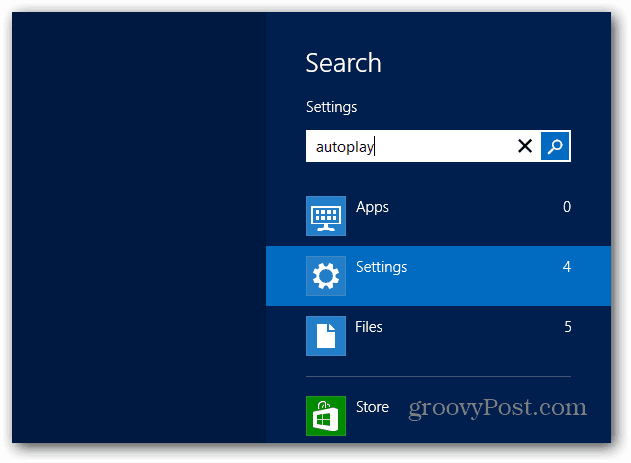The height and width of the screenshot is (463, 631).
Task: Click the Search heading text
Action: pos(343,63)
